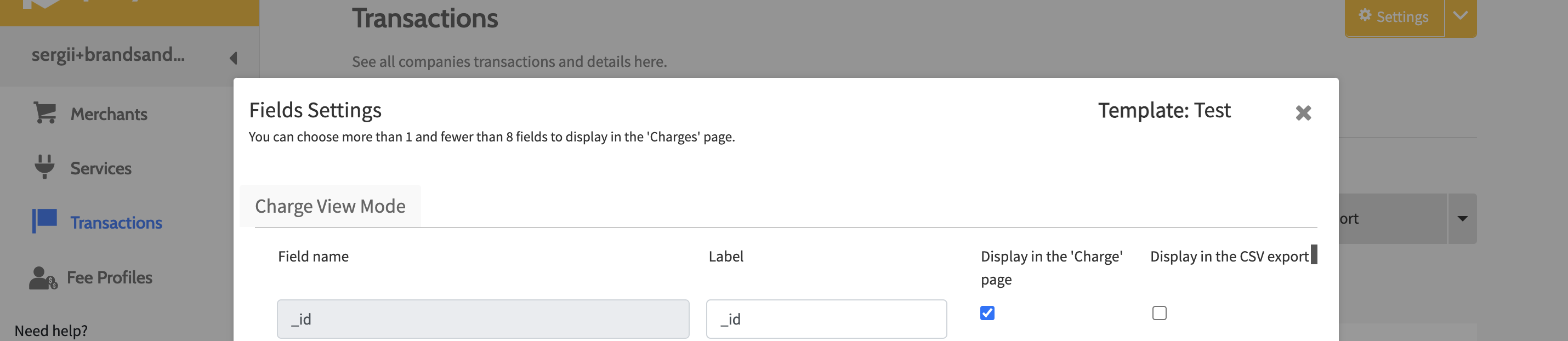
Task: Click the Services plug icon
Action: pyautogui.click(x=44, y=167)
